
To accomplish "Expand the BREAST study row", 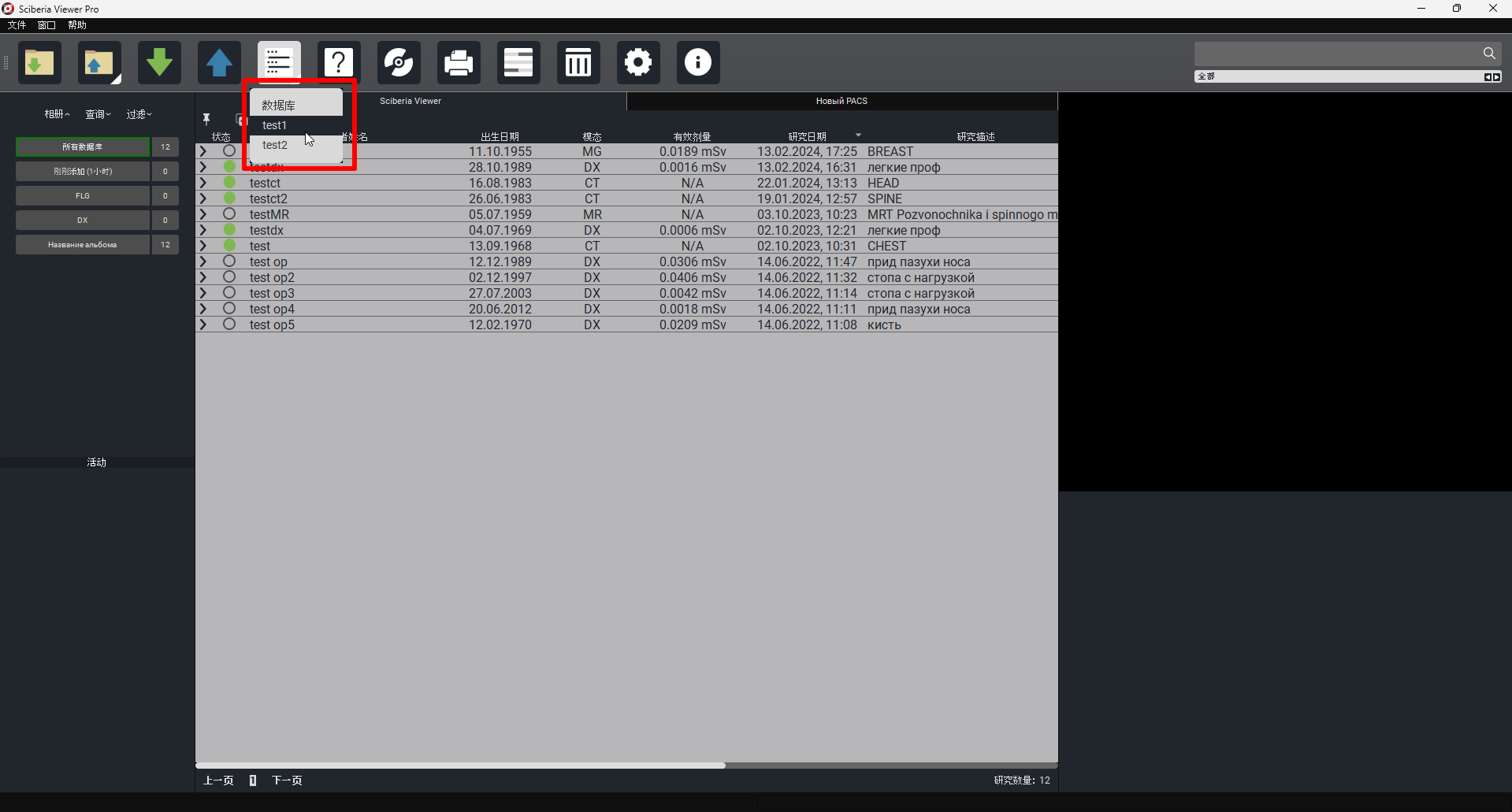I will pyautogui.click(x=203, y=151).
